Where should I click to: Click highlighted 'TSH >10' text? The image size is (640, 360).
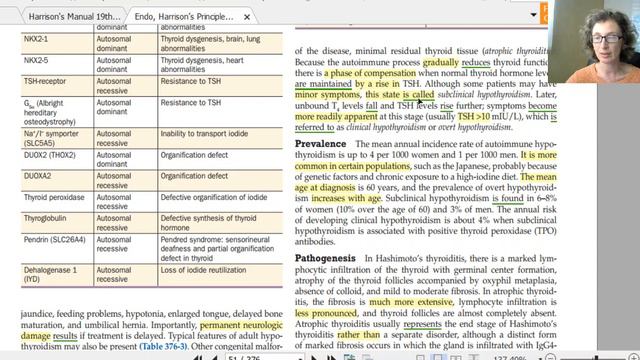coord(473,117)
